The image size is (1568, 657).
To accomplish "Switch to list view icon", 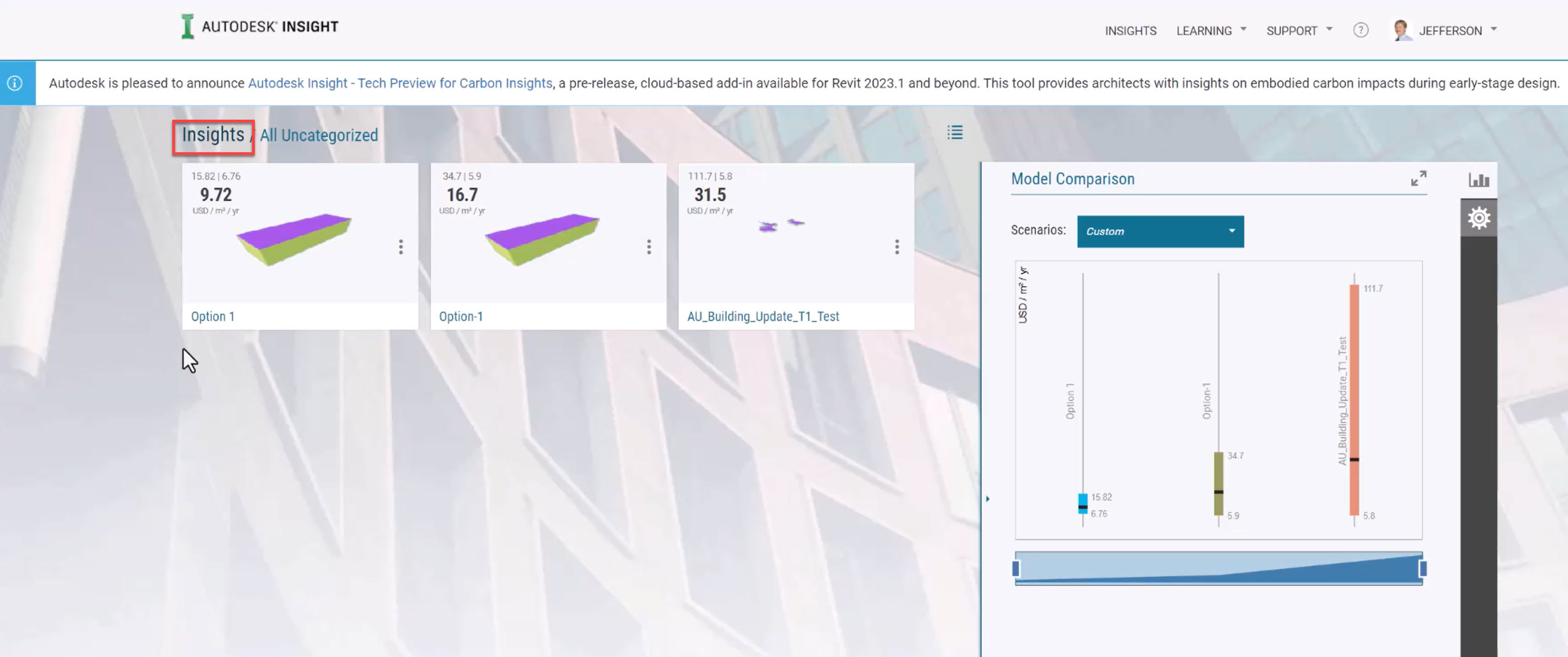I will pos(954,132).
